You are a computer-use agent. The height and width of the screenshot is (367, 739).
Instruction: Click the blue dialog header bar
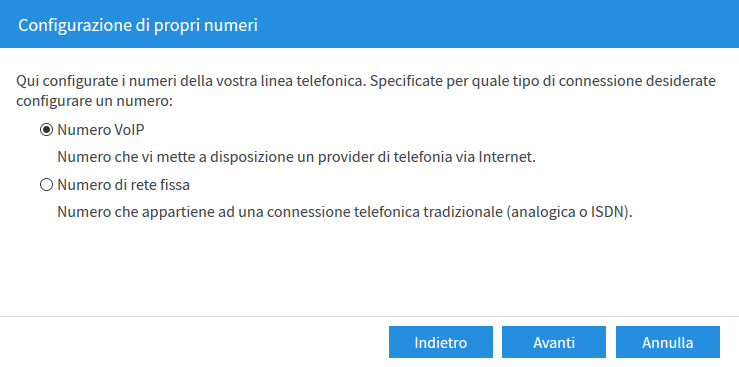[x=370, y=24]
